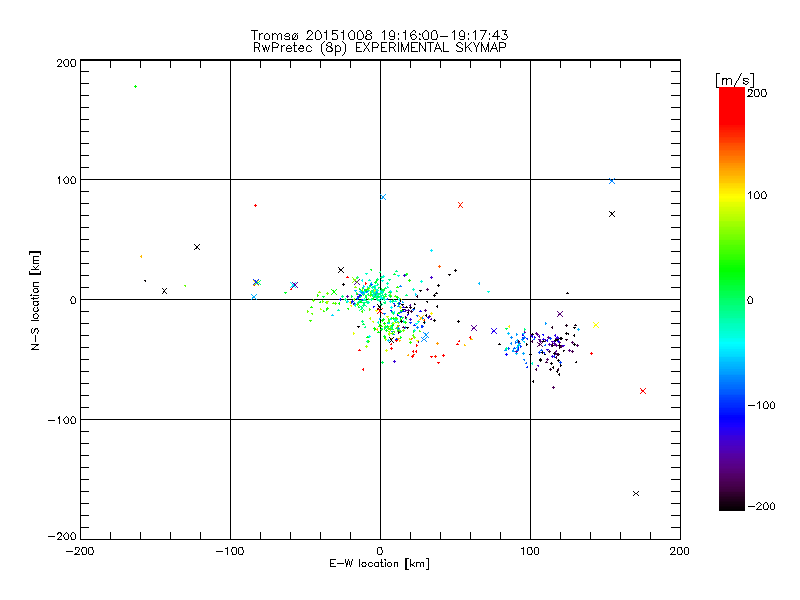Click the yellow X marker right of east cluster
Image resolution: width=800 pixels, height=600 pixels.
click(596, 325)
